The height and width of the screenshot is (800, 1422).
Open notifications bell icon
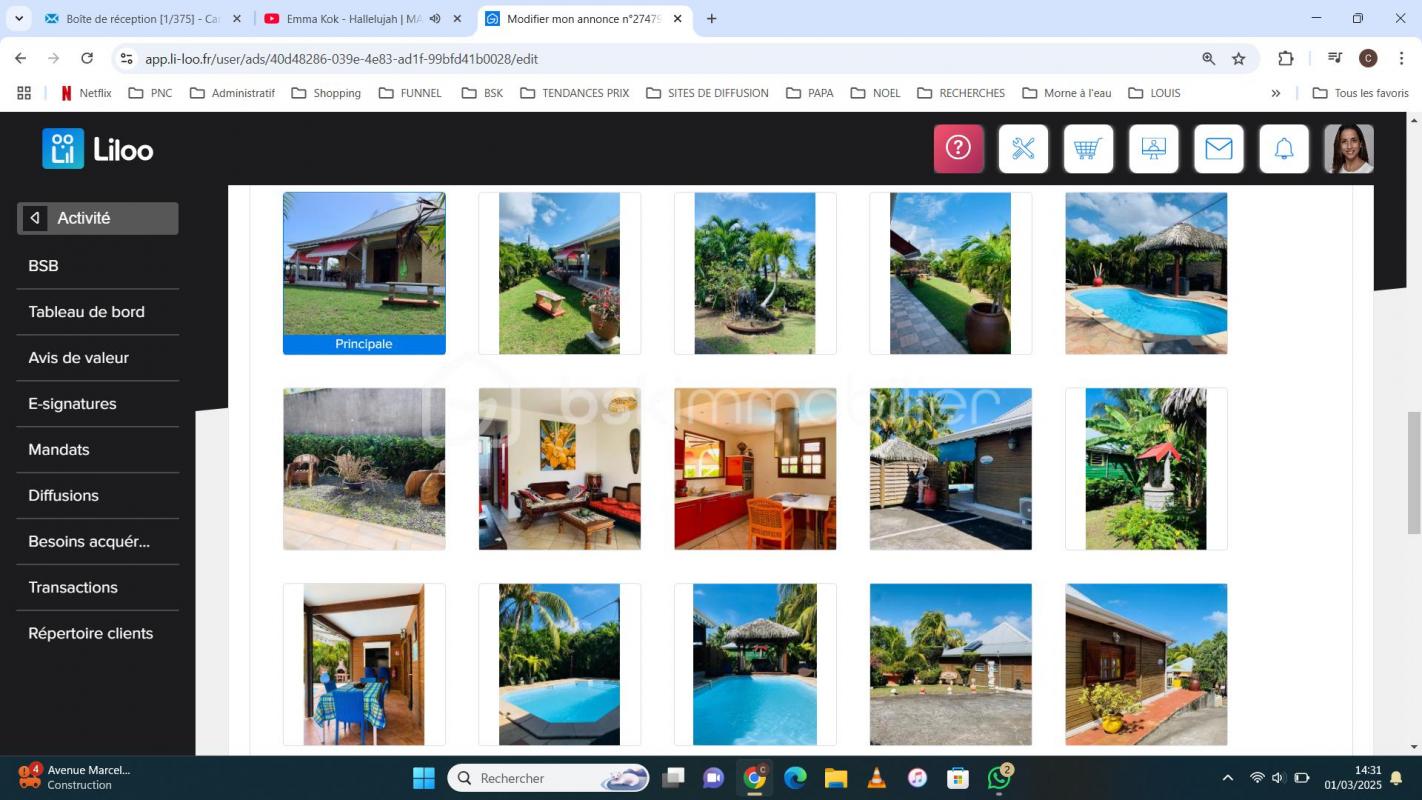[1284, 149]
